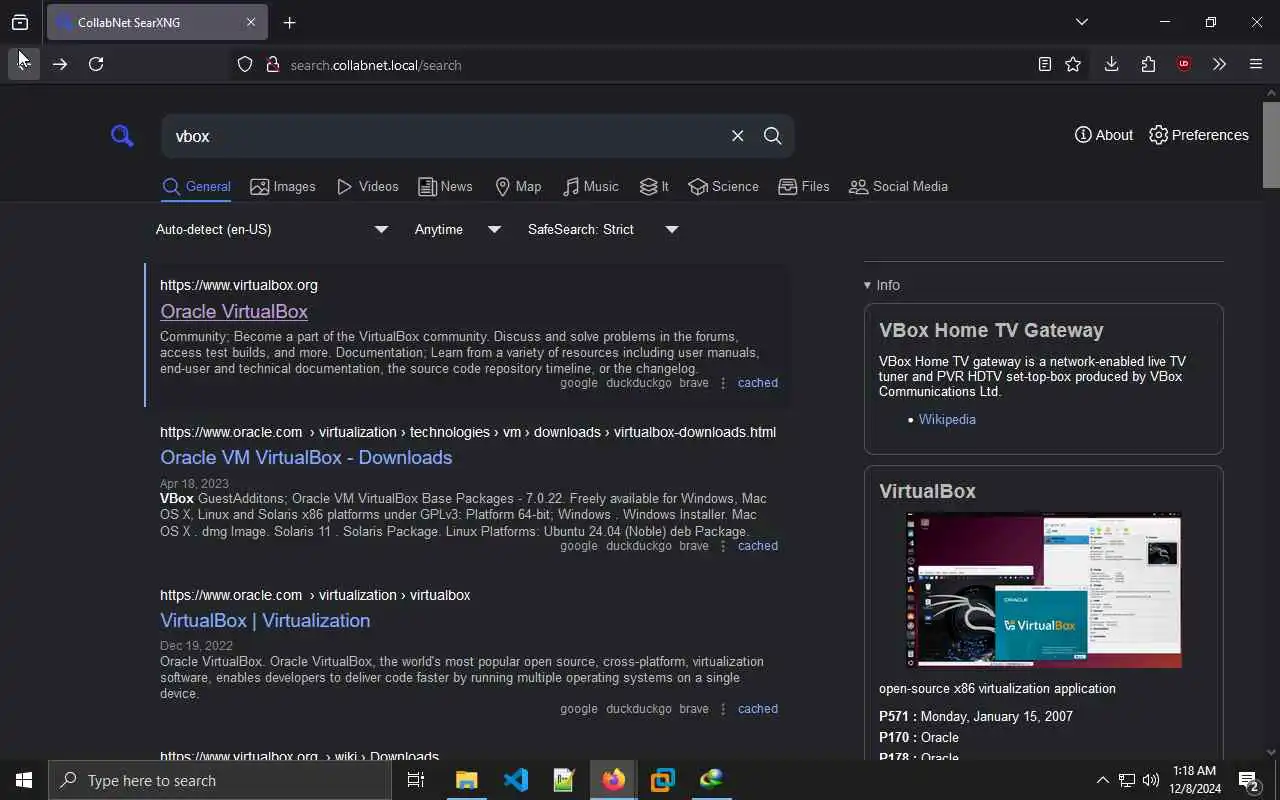Open Oracle VM VirtualBox - Downloads result
The image size is (1280, 800).
tap(306, 457)
